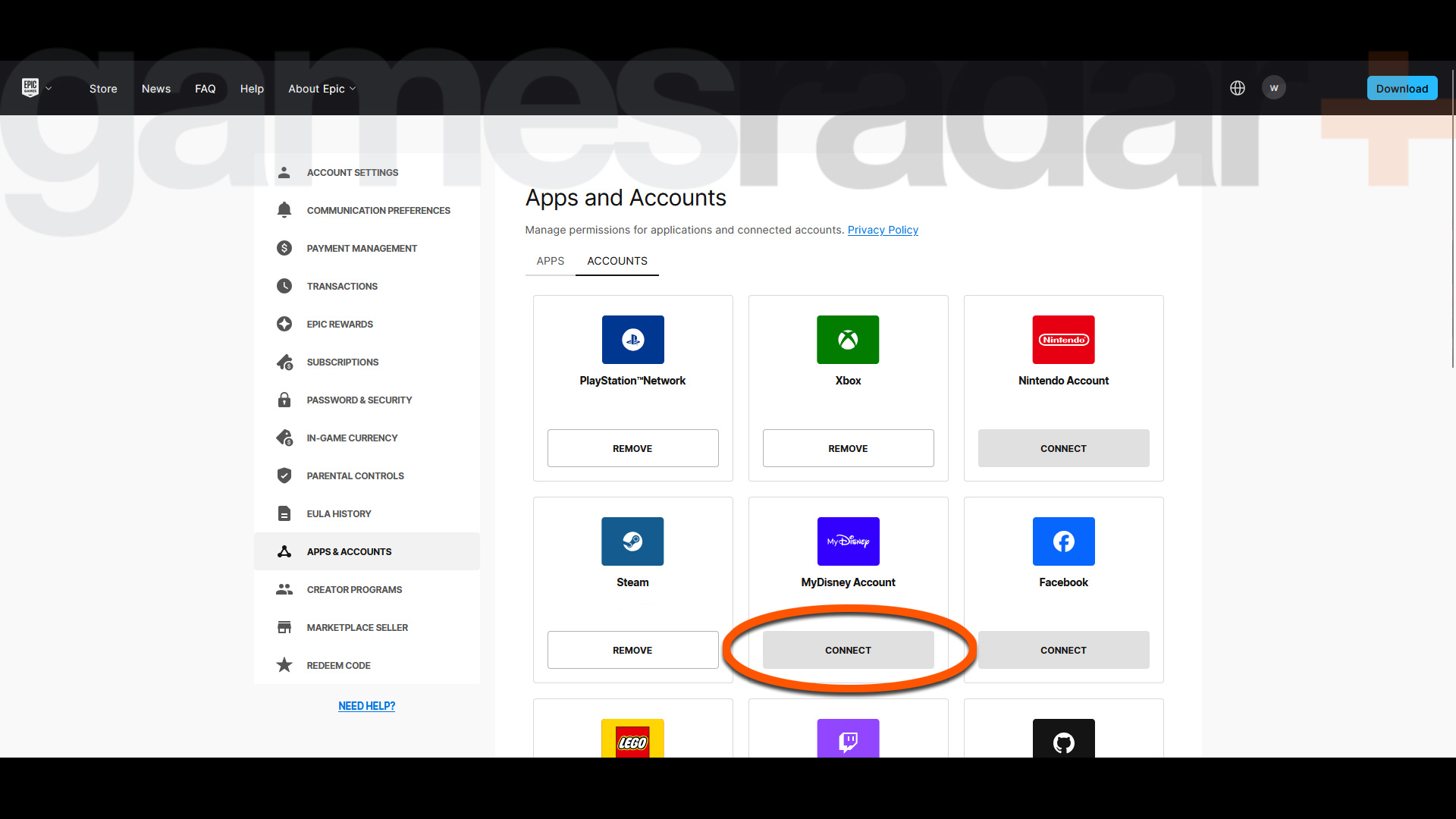Click the Parental Controls shield icon

[x=284, y=475]
